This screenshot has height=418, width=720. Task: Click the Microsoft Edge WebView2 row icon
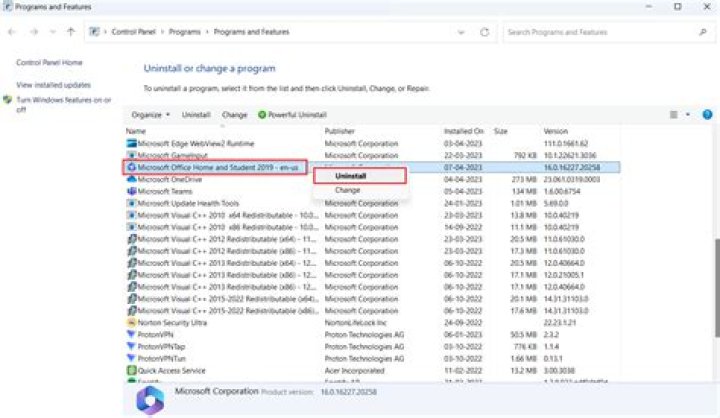point(131,143)
